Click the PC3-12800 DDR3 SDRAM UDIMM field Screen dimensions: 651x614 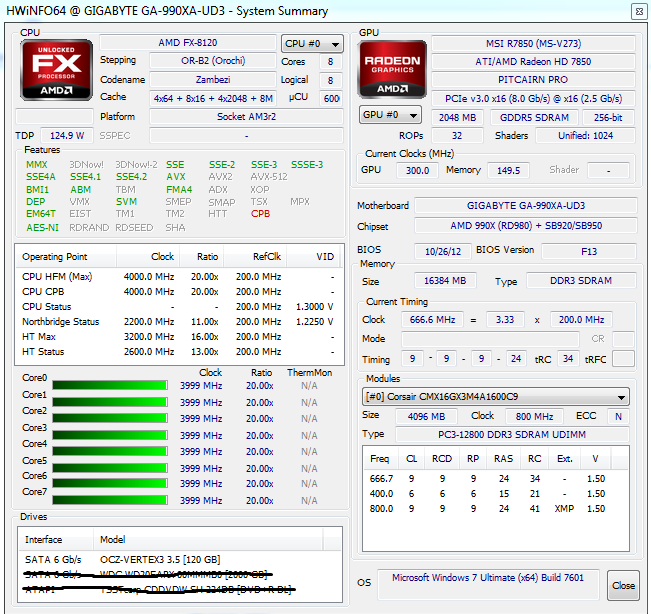pos(512,434)
